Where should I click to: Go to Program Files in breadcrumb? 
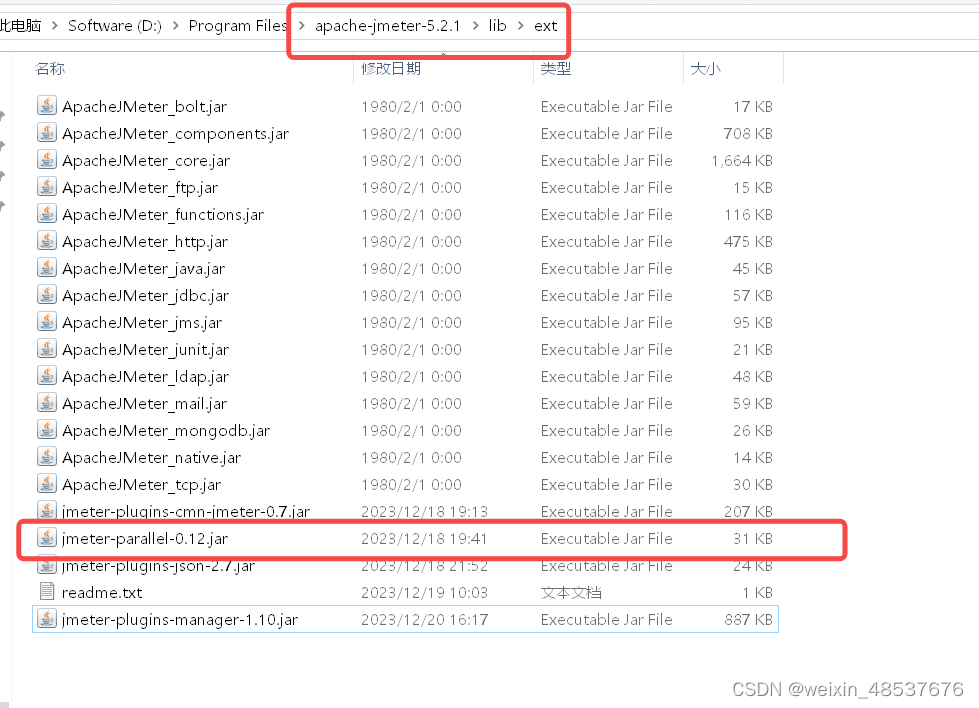[238, 26]
